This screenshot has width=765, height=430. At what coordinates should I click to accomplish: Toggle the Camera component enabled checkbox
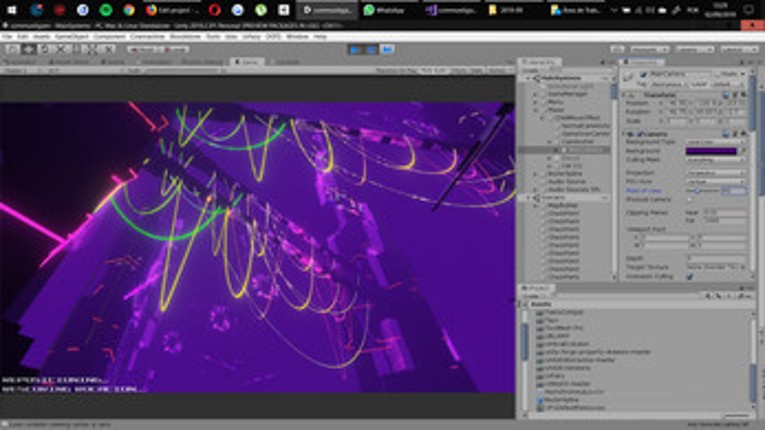[x=640, y=134]
